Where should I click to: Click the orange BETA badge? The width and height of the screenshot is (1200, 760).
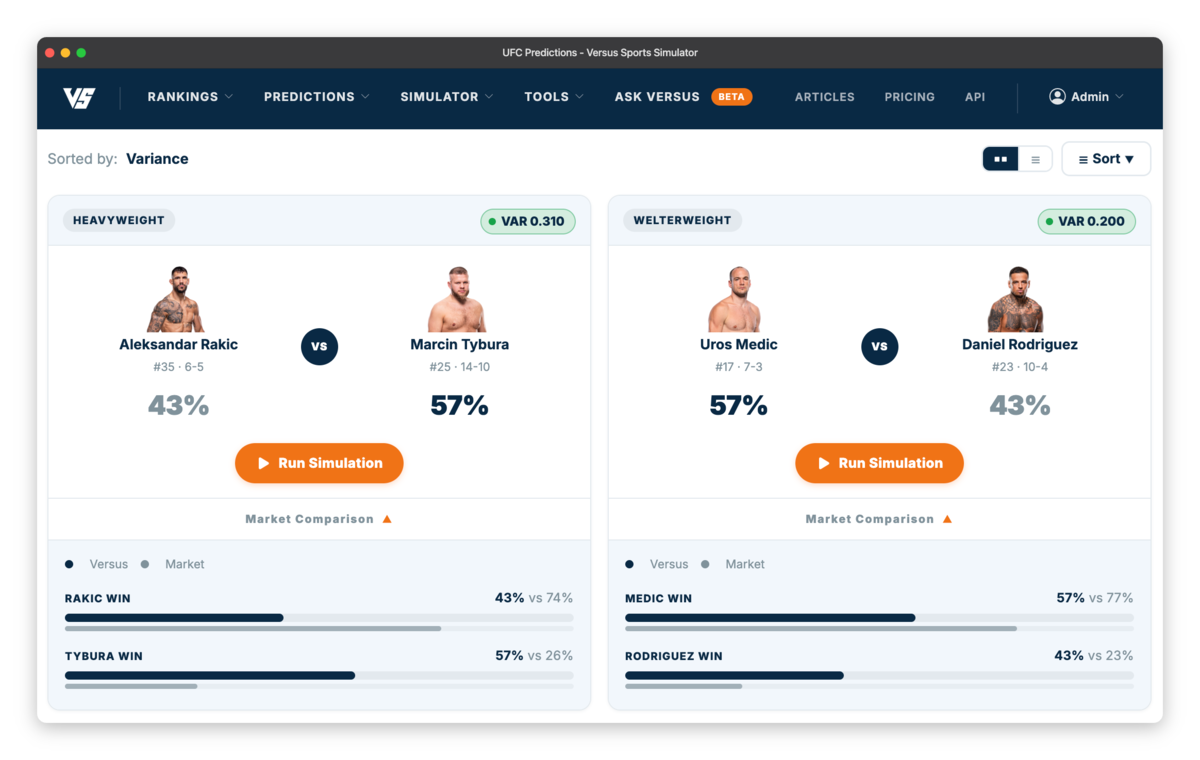tap(731, 97)
